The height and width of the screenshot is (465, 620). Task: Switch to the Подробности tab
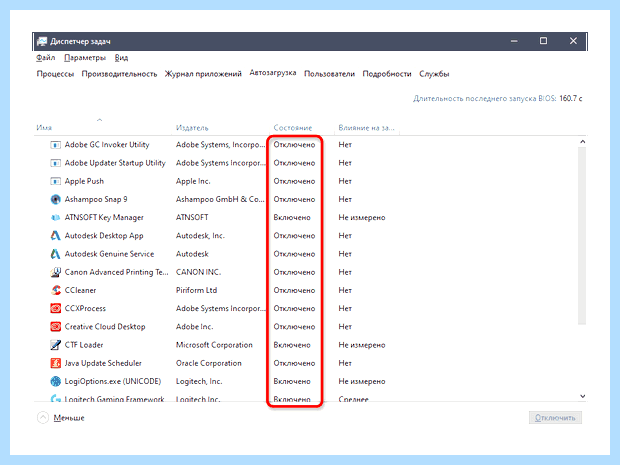(387, 74)
